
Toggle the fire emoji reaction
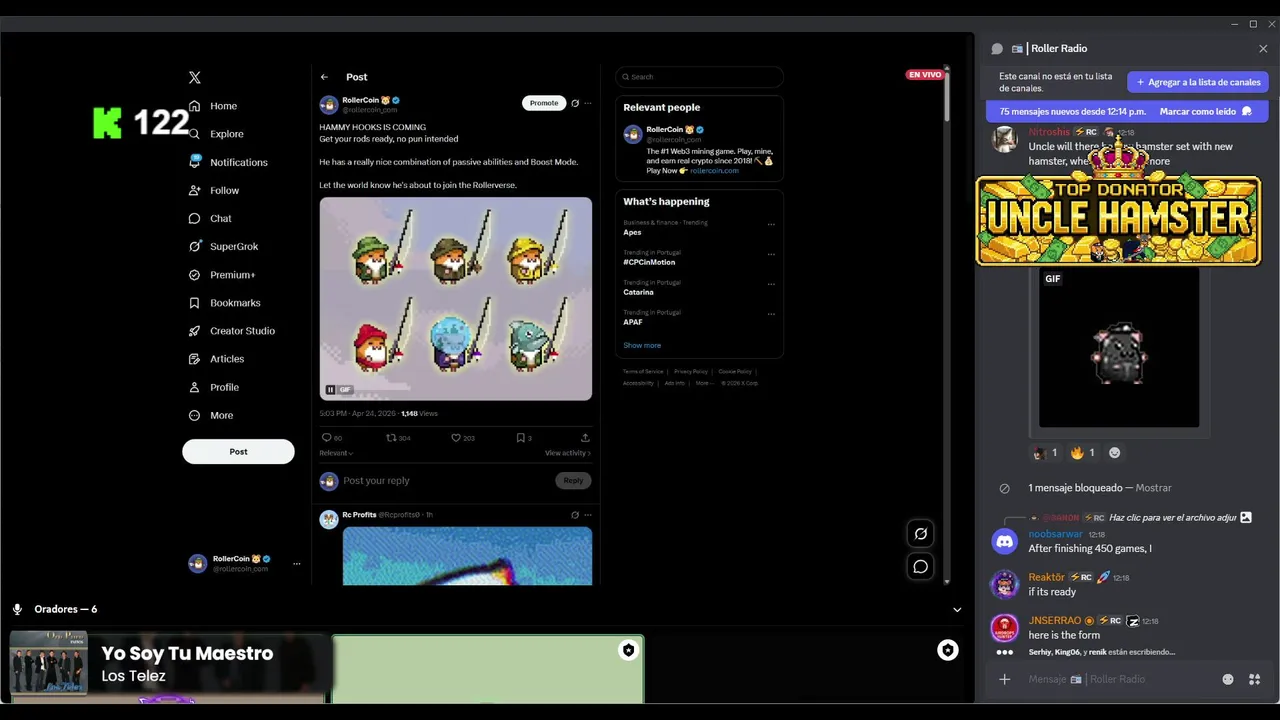(1083, 453)
